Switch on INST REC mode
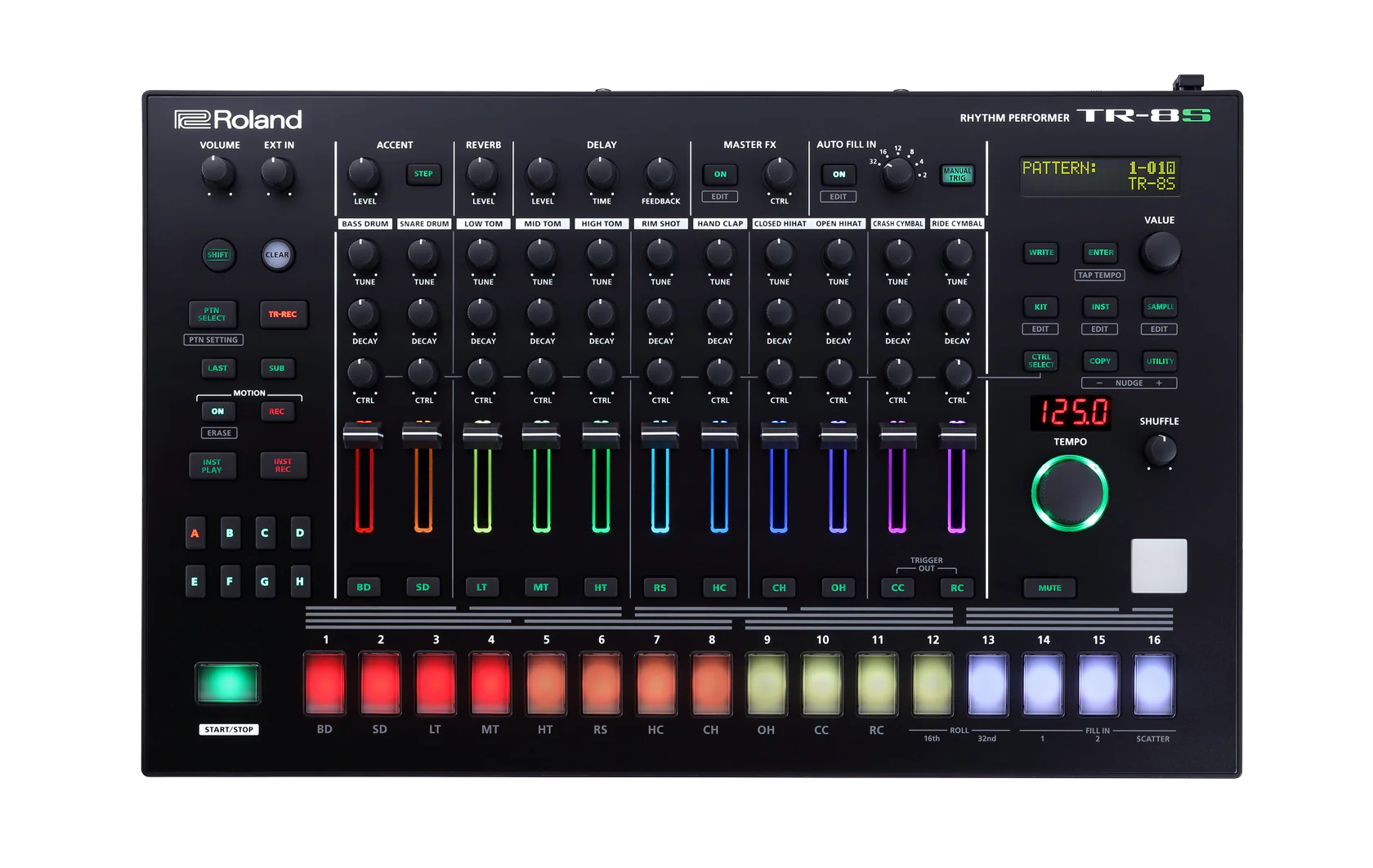This screenshot has height=868, width=1373. click(x=283, y=466)
